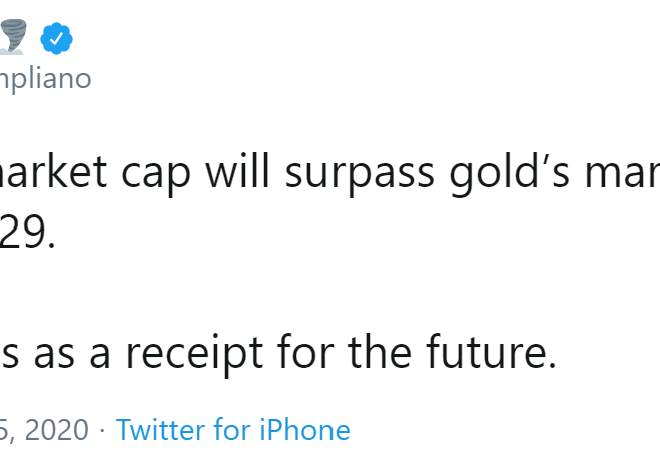660x454 pixels.
Task: Click the "29." text on the second line
Action: pos(27,233)
